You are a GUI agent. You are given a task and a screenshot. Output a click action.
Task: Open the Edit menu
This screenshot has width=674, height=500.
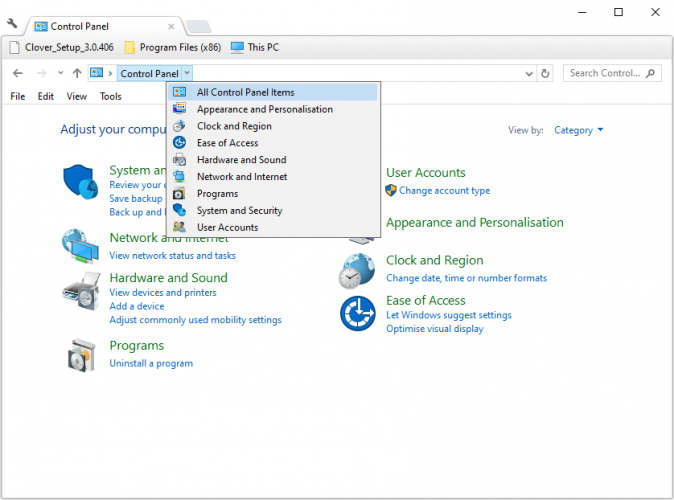(x=46, y=96)
